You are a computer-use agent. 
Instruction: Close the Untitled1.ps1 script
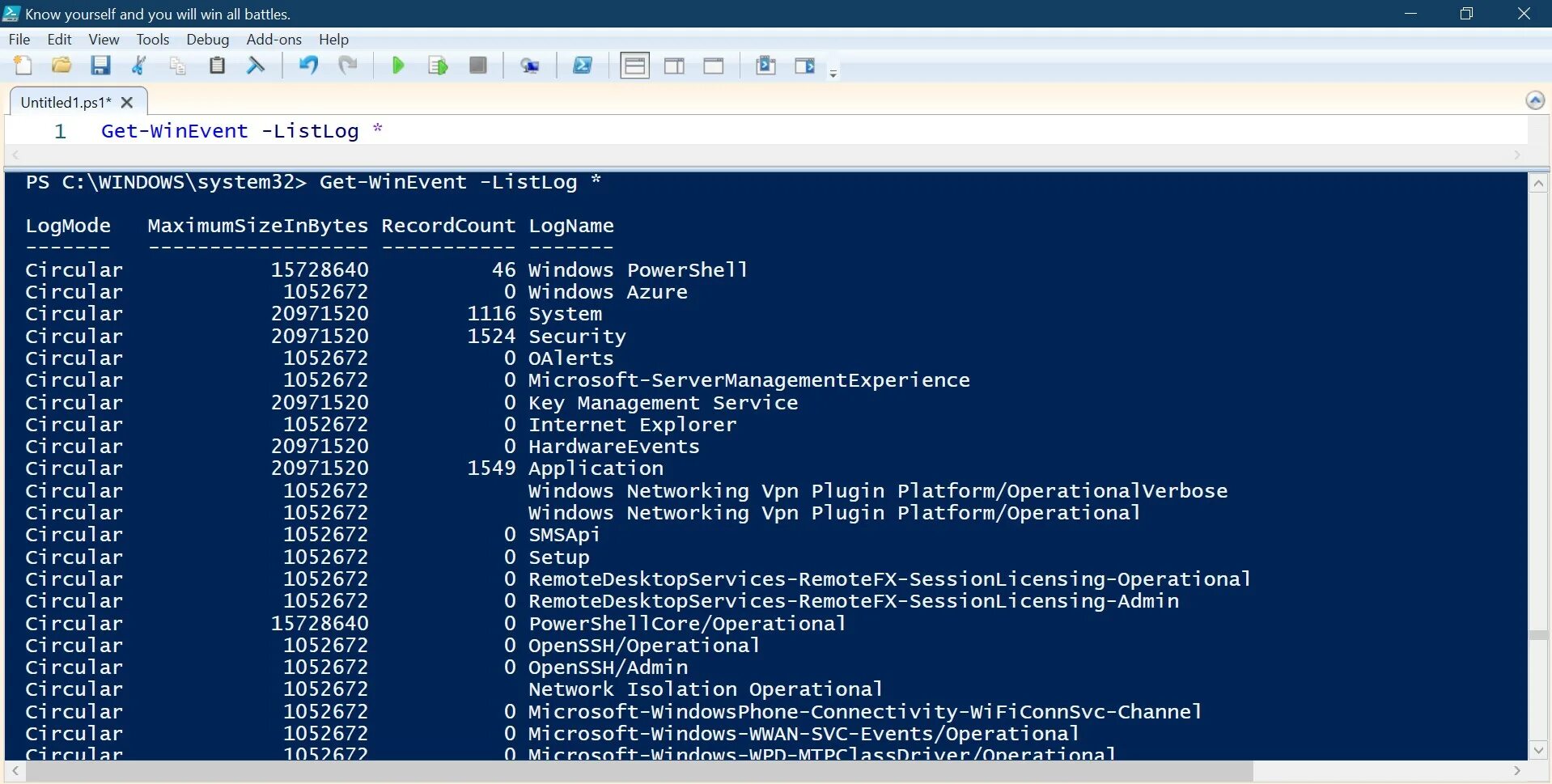(127, 102)
